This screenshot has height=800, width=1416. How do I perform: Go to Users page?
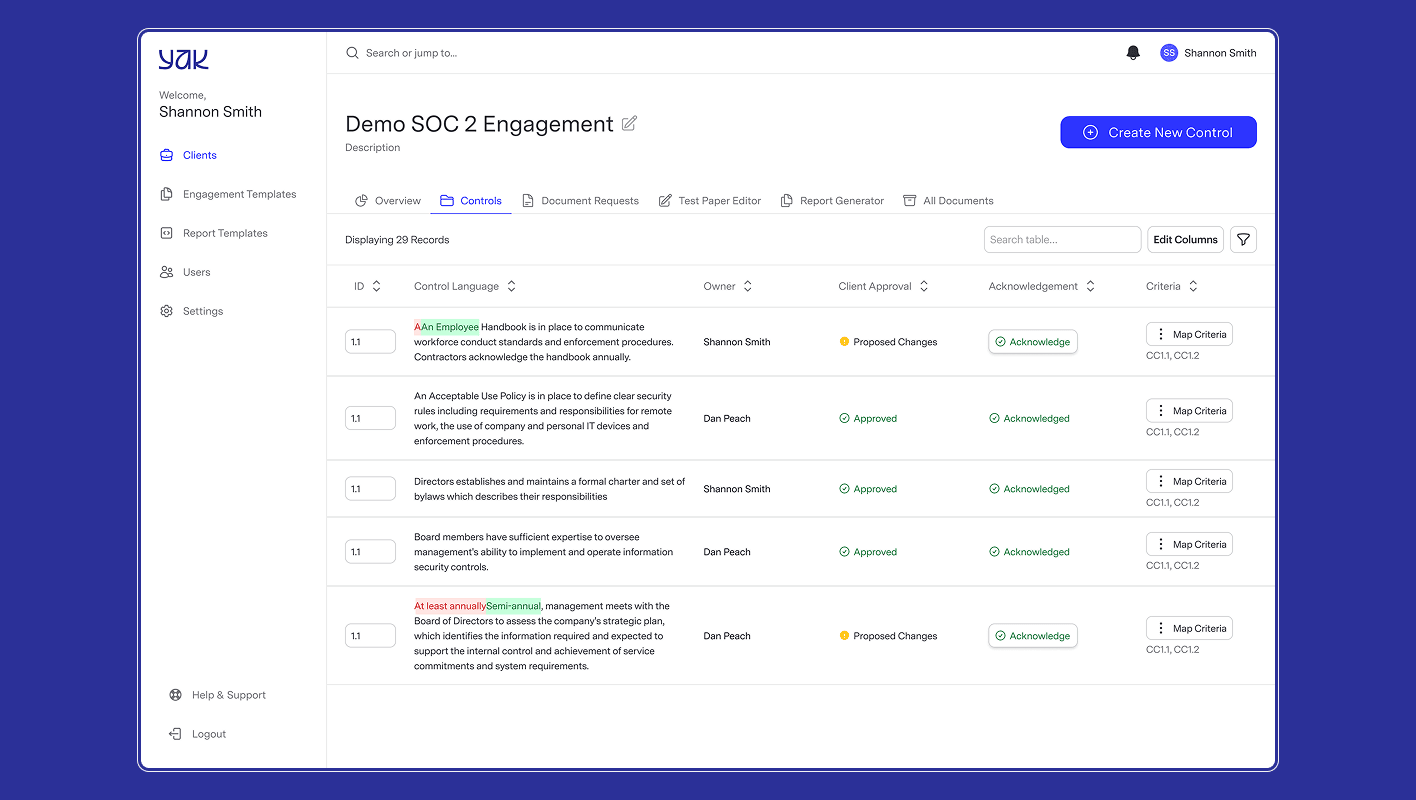click(185, 272)
